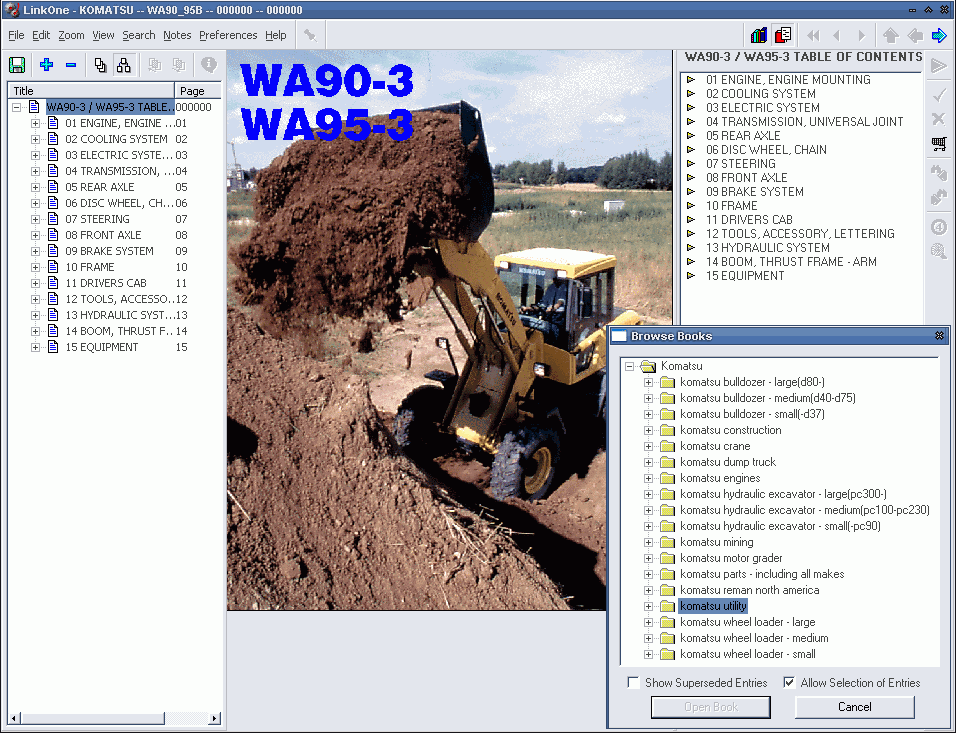Click the double-left rewind navigation arrow

(x=813, y=35)
